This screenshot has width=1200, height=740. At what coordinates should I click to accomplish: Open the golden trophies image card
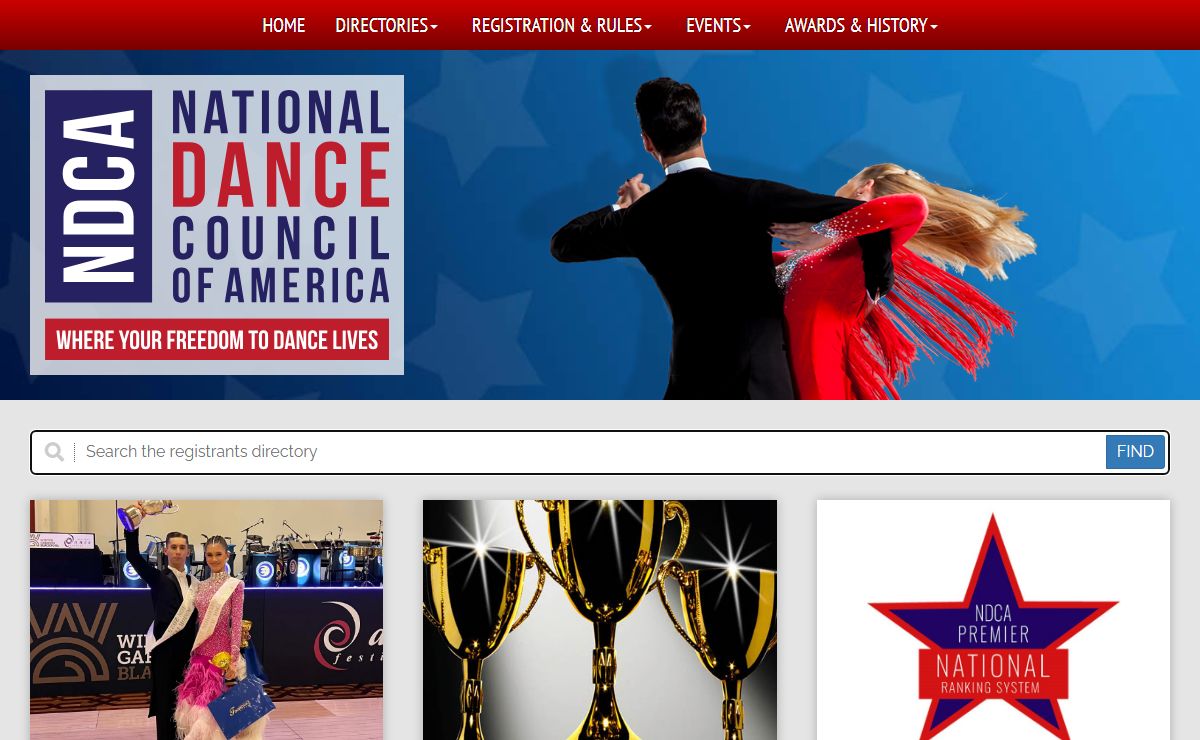coord(600,620)
